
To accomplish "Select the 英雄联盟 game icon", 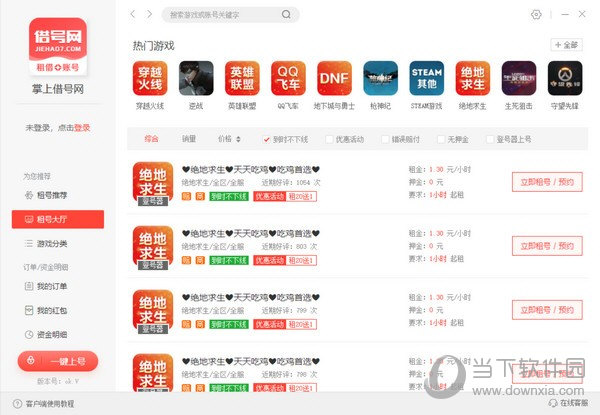I will [242, 78].
